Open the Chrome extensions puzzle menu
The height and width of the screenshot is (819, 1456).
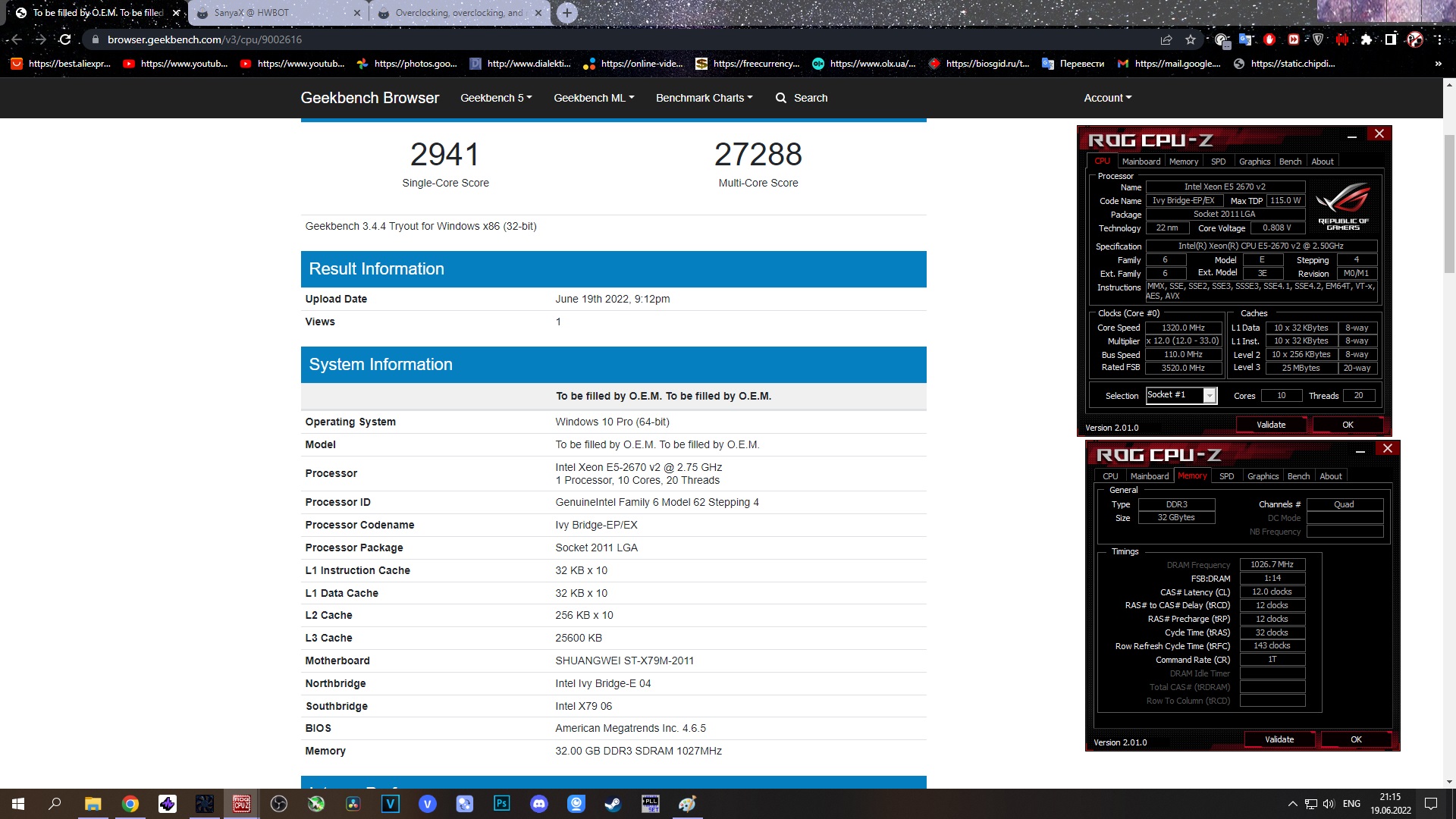coord(1367,39)
